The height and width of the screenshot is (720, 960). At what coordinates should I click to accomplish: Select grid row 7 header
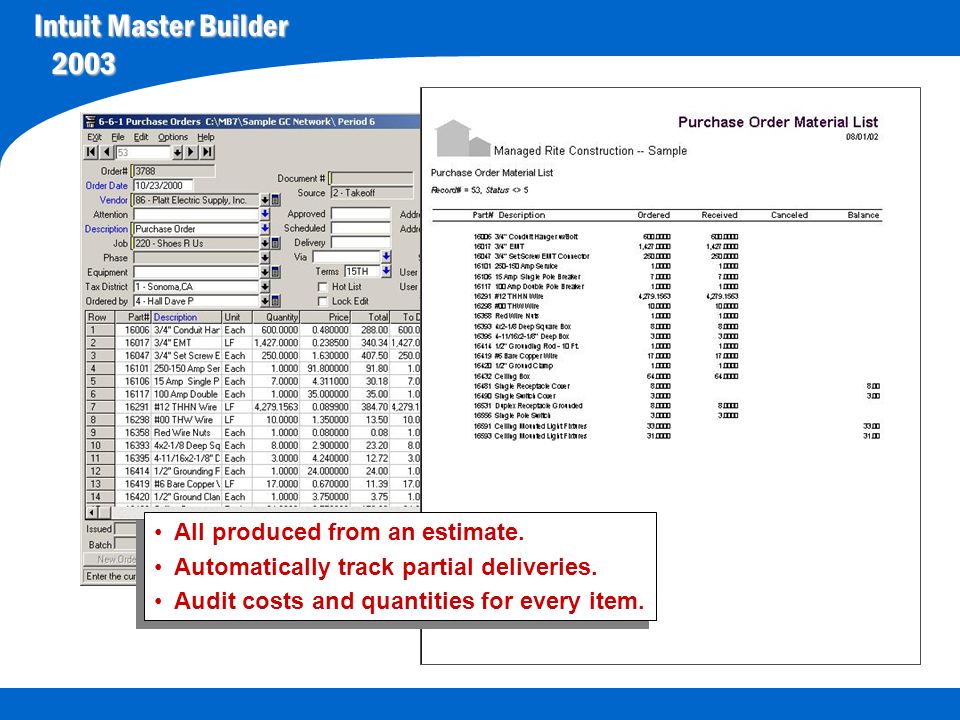click(100, 407)
